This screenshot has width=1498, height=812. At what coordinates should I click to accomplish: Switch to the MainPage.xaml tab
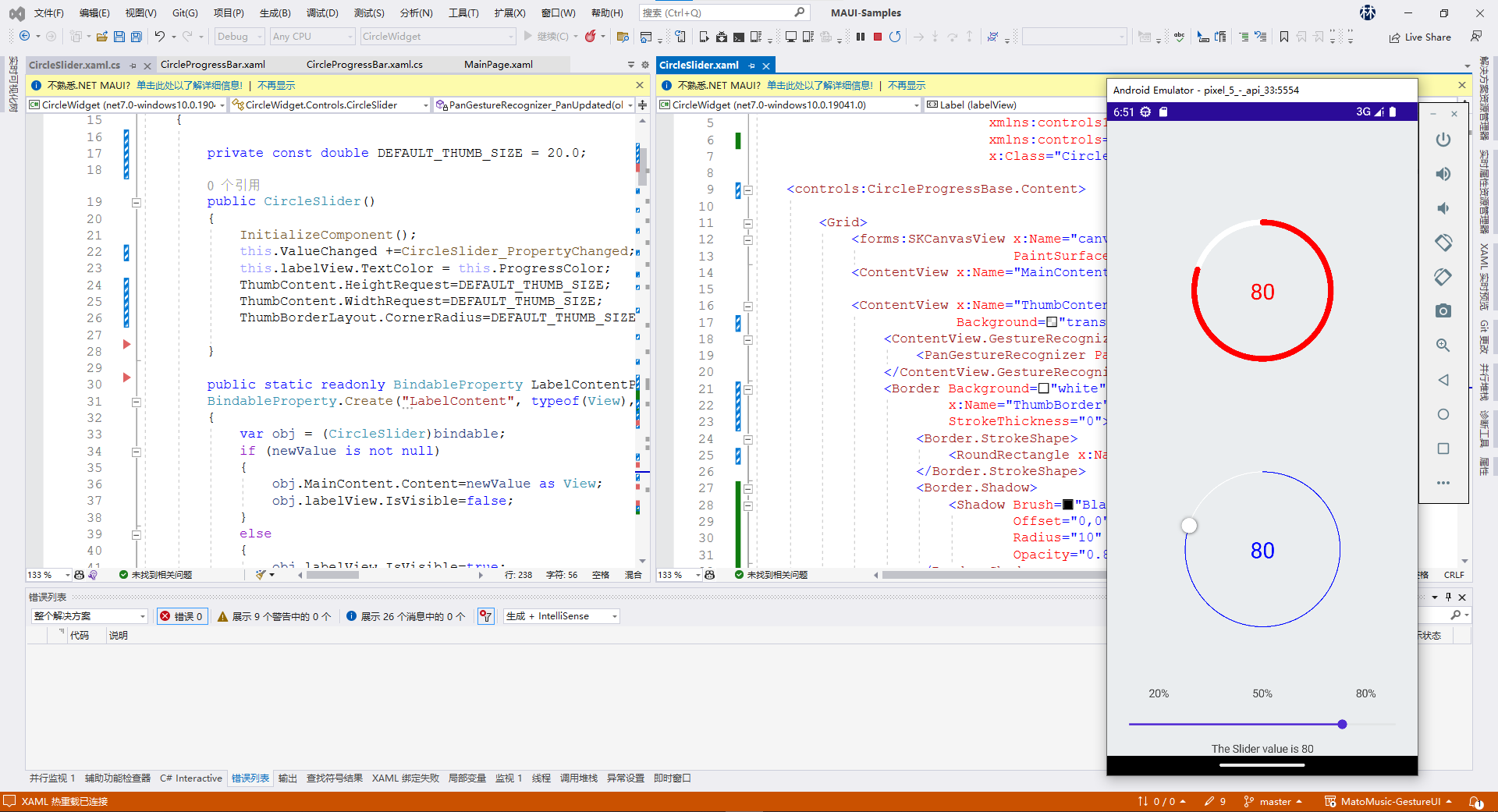pos(498,65)
